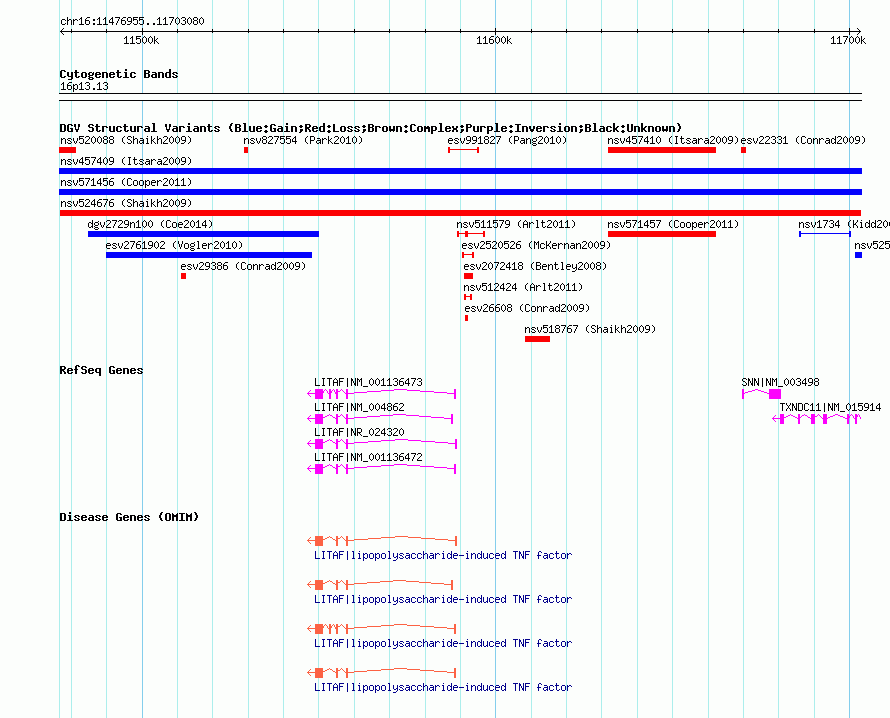Select the nsv511579 (Arlt2011) variant glyph
This screenshot has height=718, width=890.
(x=471, y=234)
